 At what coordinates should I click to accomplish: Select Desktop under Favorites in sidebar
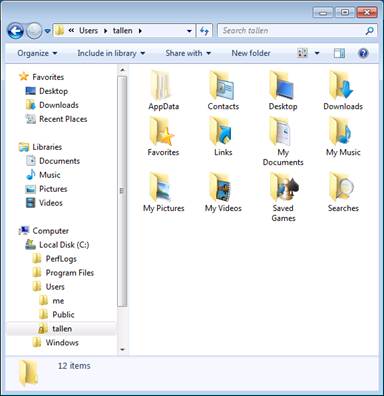47,91
